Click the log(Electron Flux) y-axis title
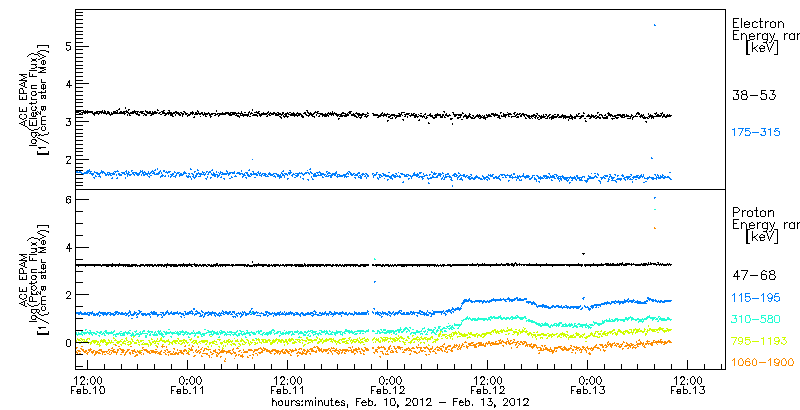 [34, 99]
